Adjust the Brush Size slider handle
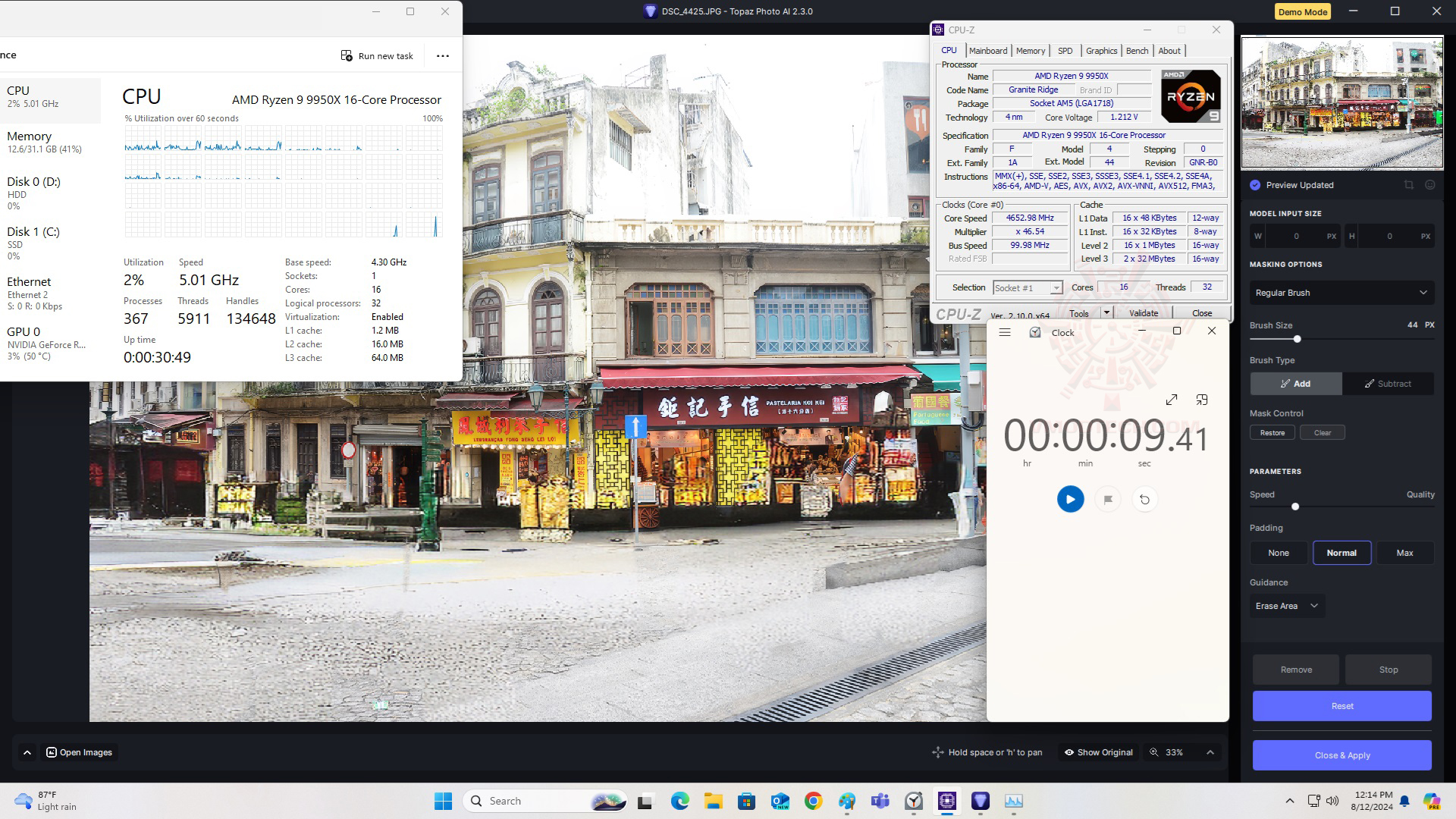Image resolution: width=1456 pixels, height=819 pixels. pyautogui.click(x=1297, y=339)
